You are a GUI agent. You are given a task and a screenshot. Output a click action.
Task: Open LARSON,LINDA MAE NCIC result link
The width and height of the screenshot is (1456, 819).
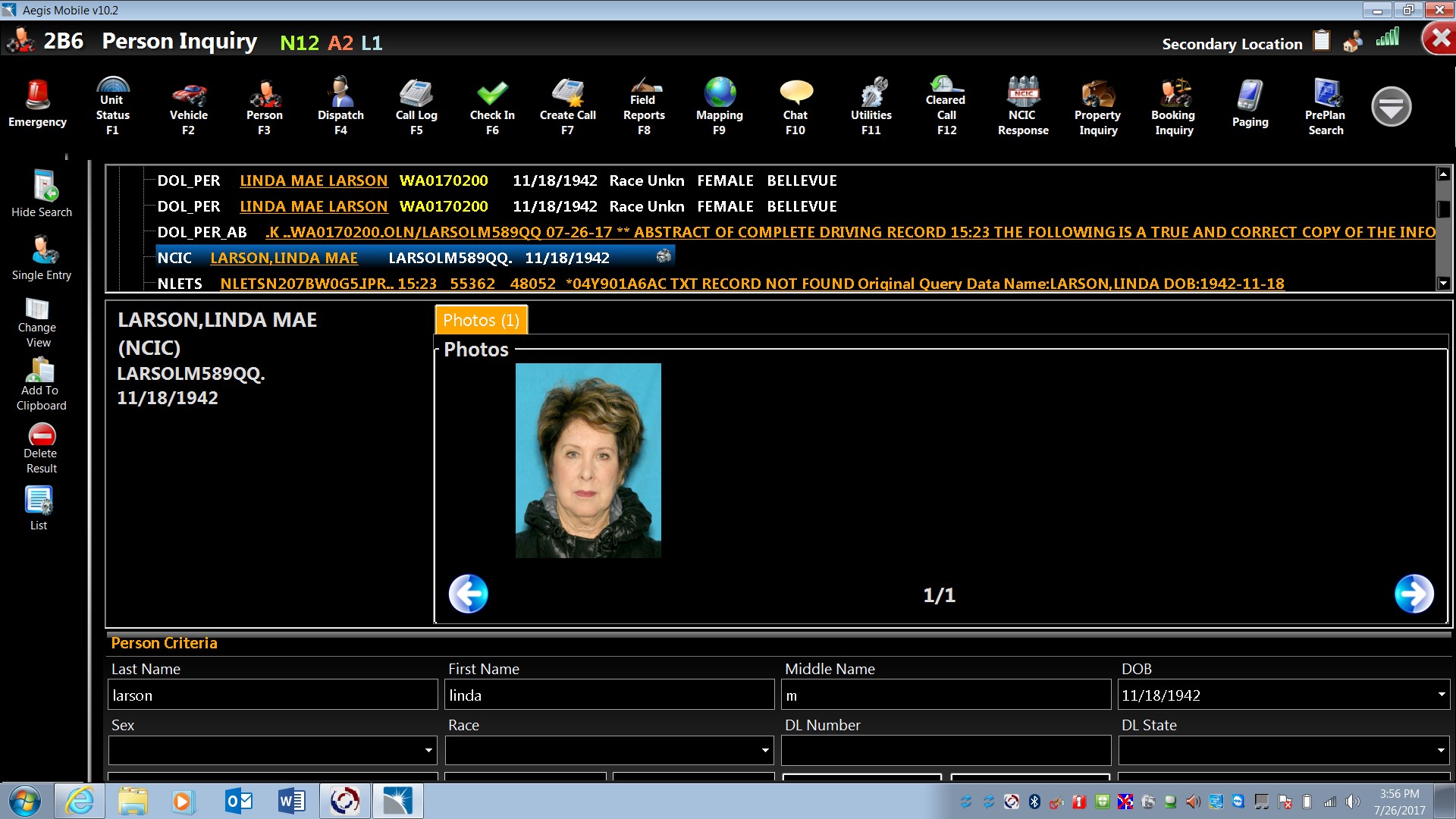tap(284, 258)
